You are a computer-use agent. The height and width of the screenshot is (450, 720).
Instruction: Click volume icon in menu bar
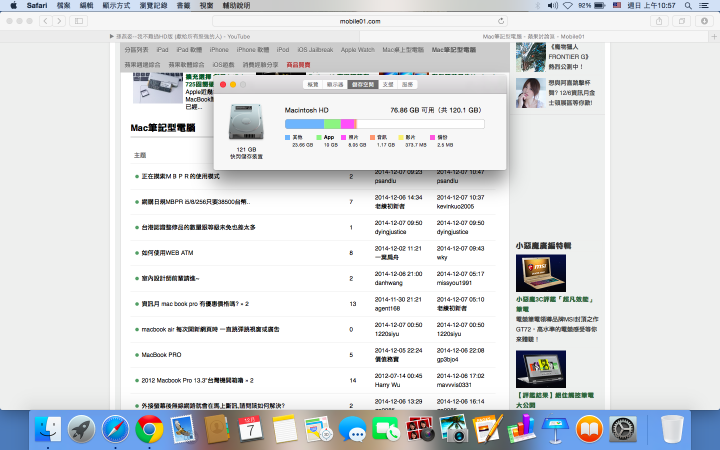(552, 6)
